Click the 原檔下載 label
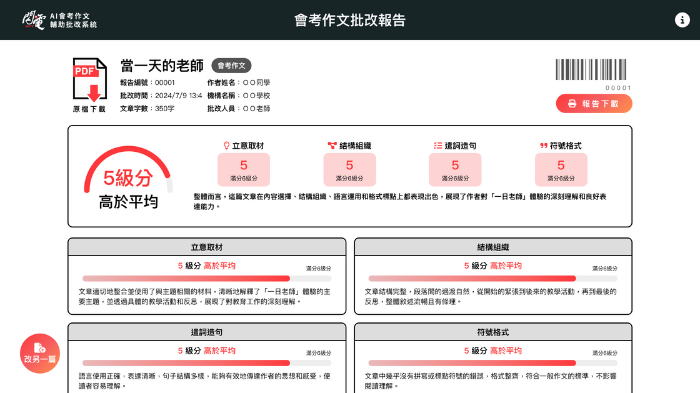Viewport: 700px width, 393px height. [89, 109]
